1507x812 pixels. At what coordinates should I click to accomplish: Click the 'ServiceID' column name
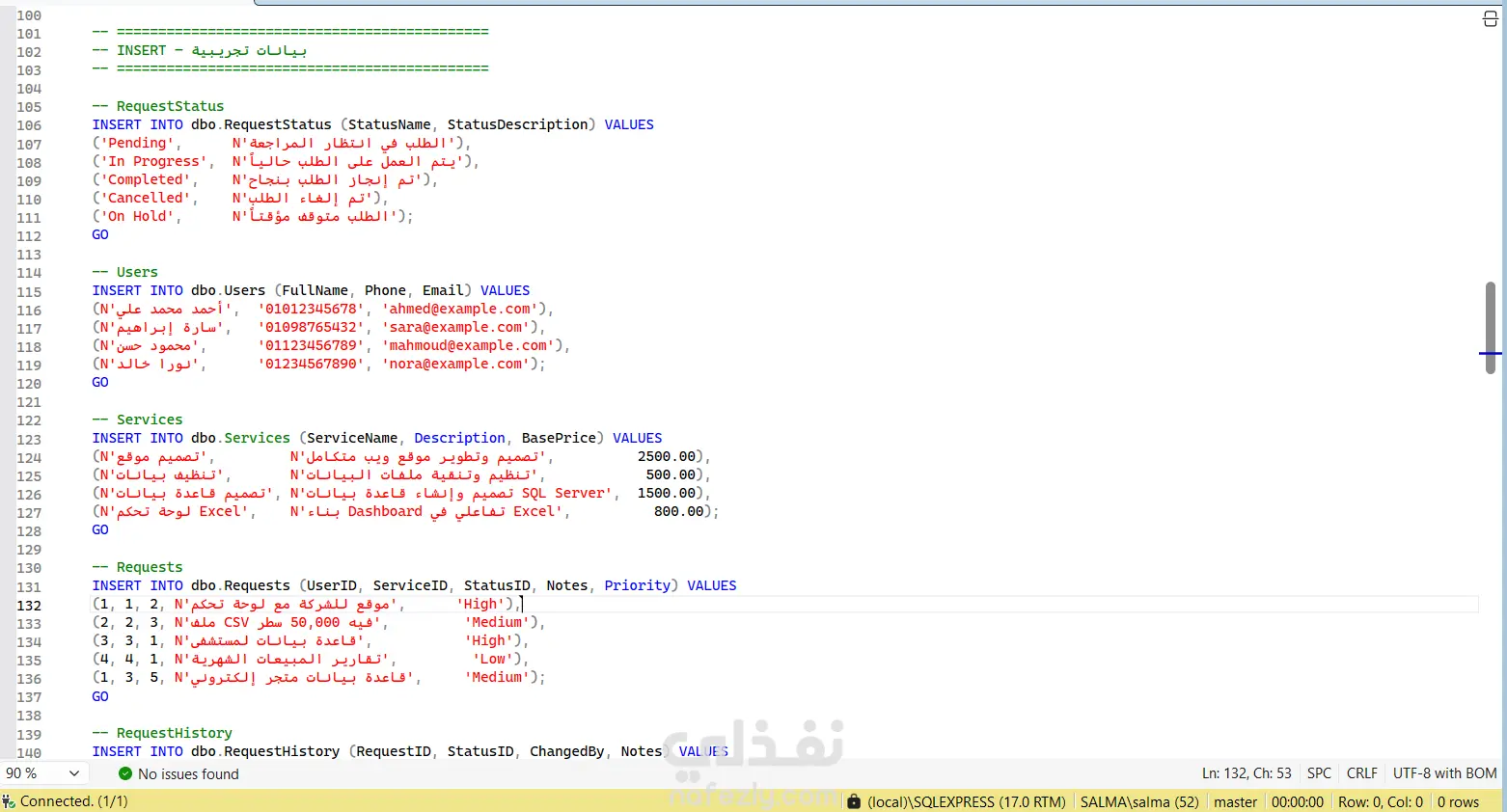410,585
